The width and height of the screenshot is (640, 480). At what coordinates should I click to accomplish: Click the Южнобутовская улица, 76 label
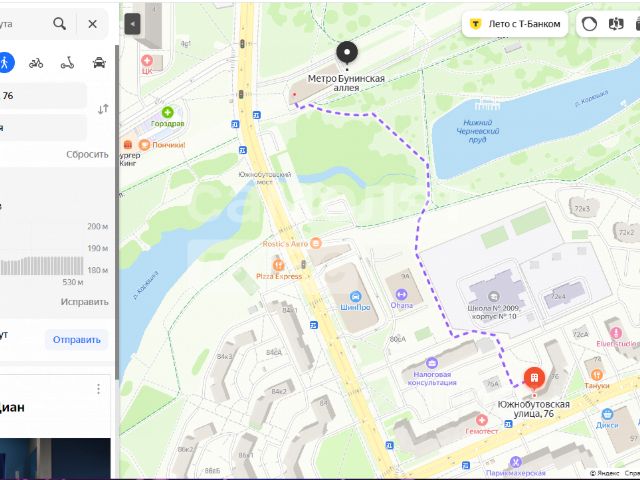[x=533, y=409]
